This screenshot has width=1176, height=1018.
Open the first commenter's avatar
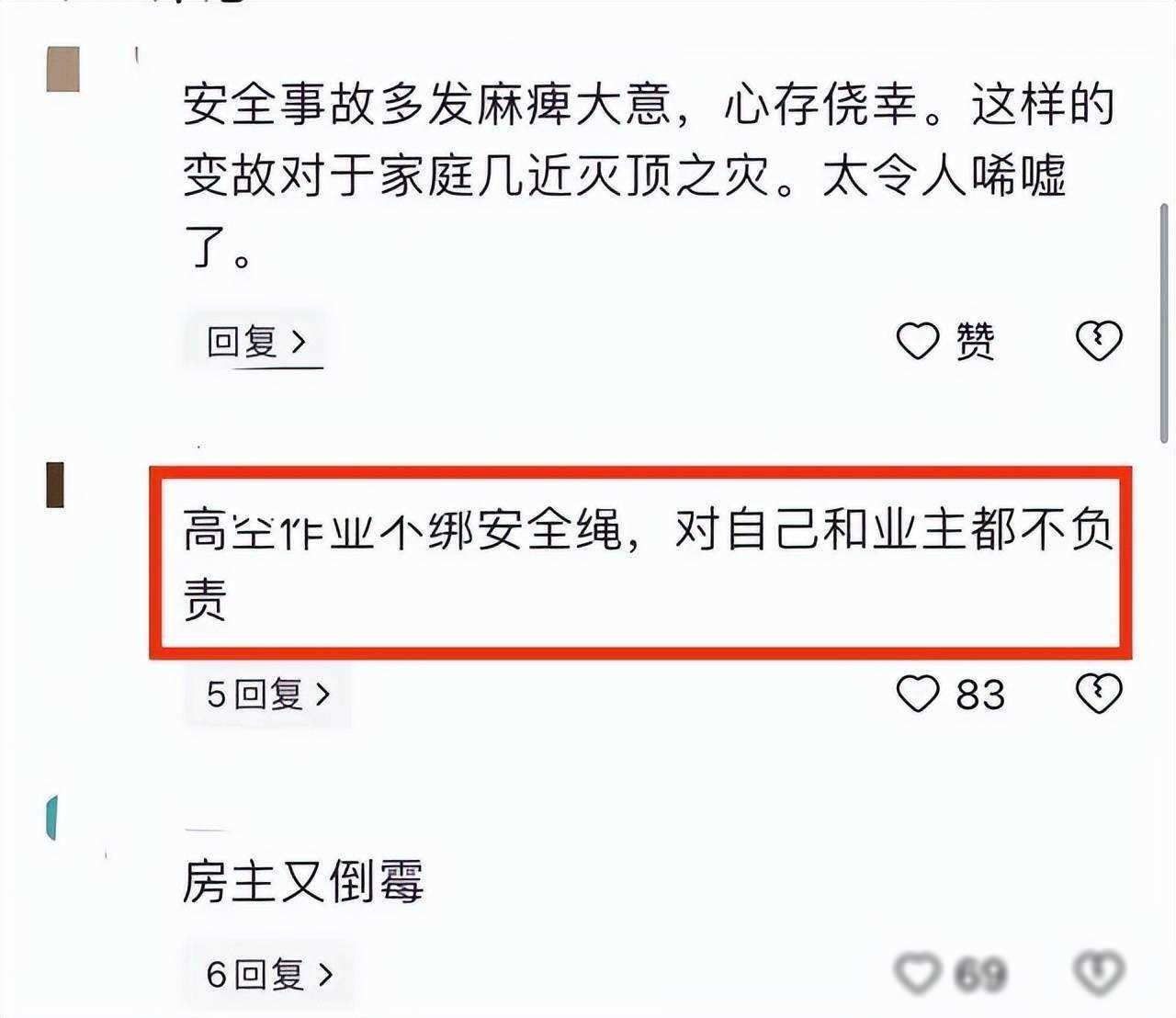(63, 69)
